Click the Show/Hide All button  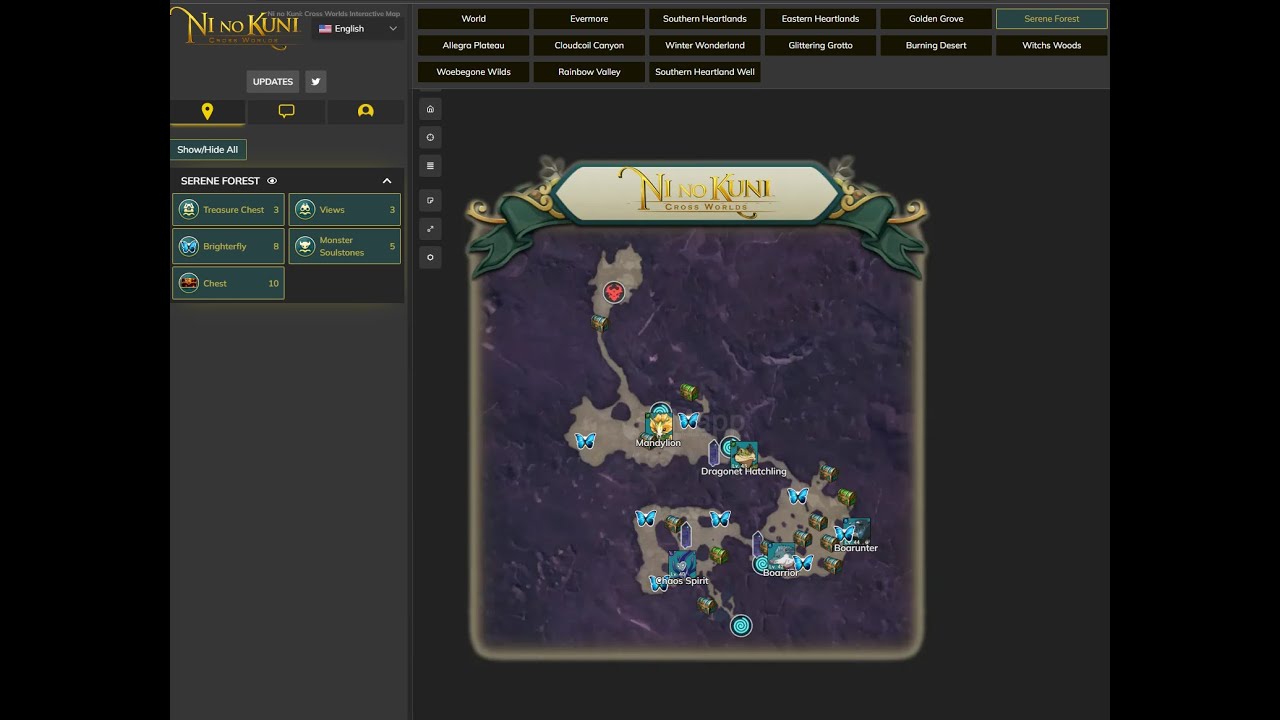click(208, 150)
